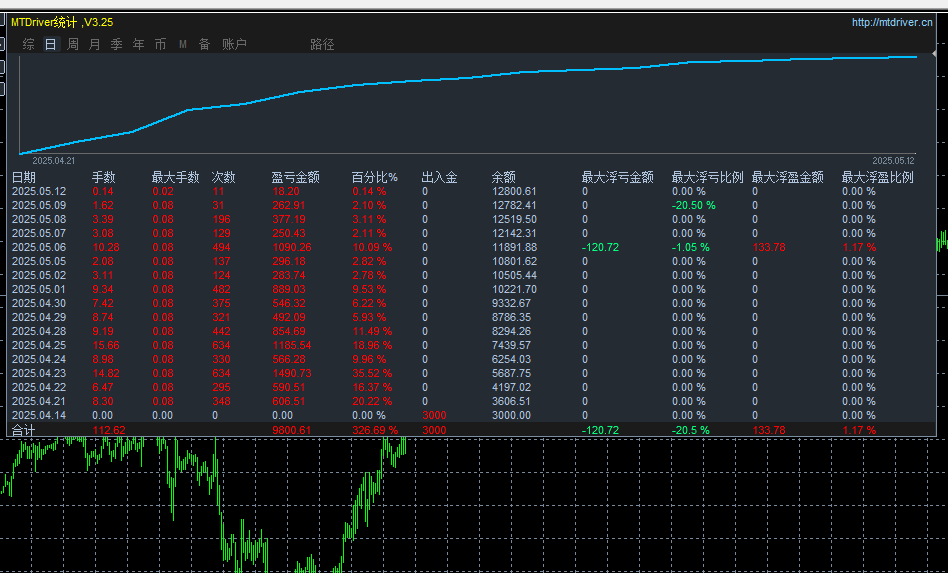Click the 1.17 % value on 2025.05.06
The image size is (948, 573).
(x=859, y=247)
